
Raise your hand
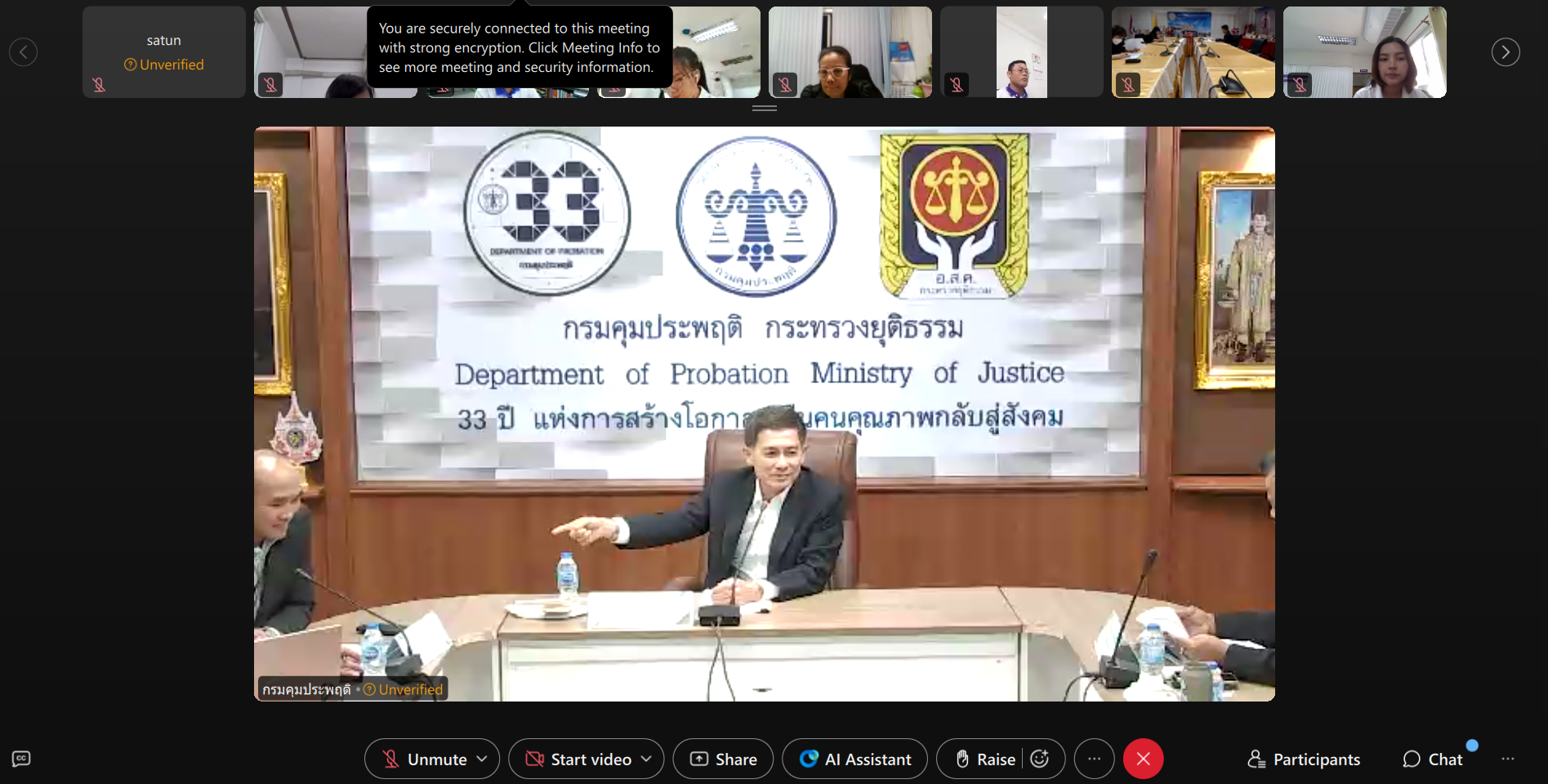986,759
